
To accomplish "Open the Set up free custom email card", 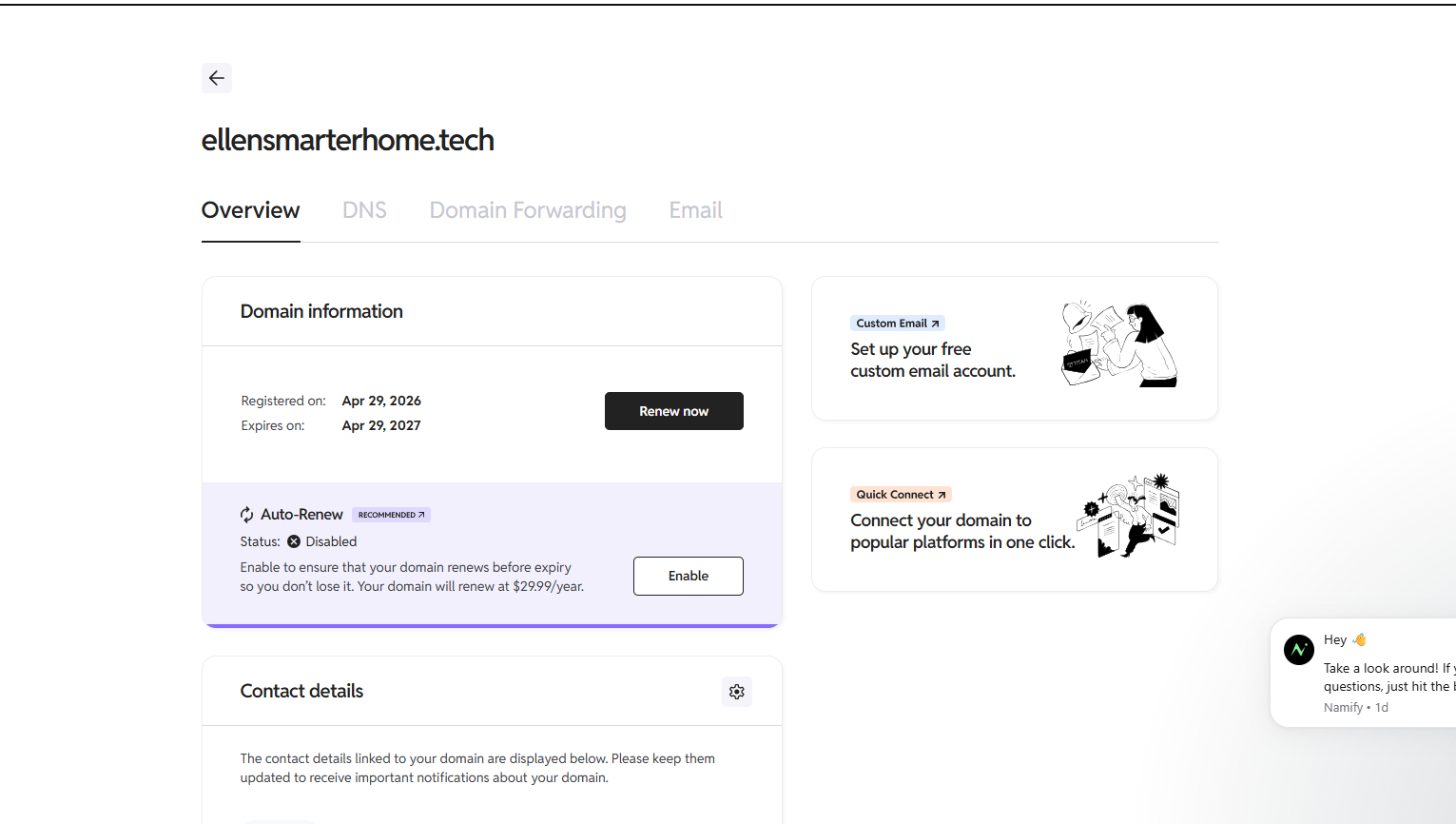I will 932,361.
